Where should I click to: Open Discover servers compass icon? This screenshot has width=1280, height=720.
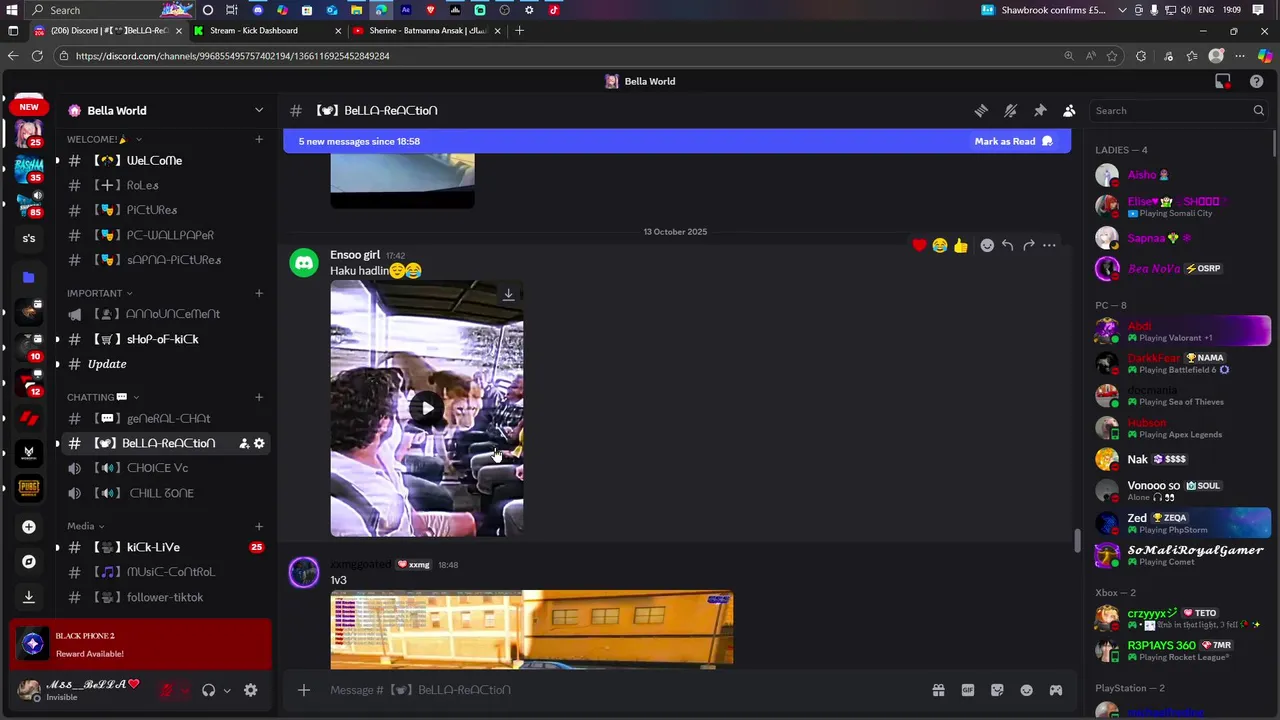29,562
